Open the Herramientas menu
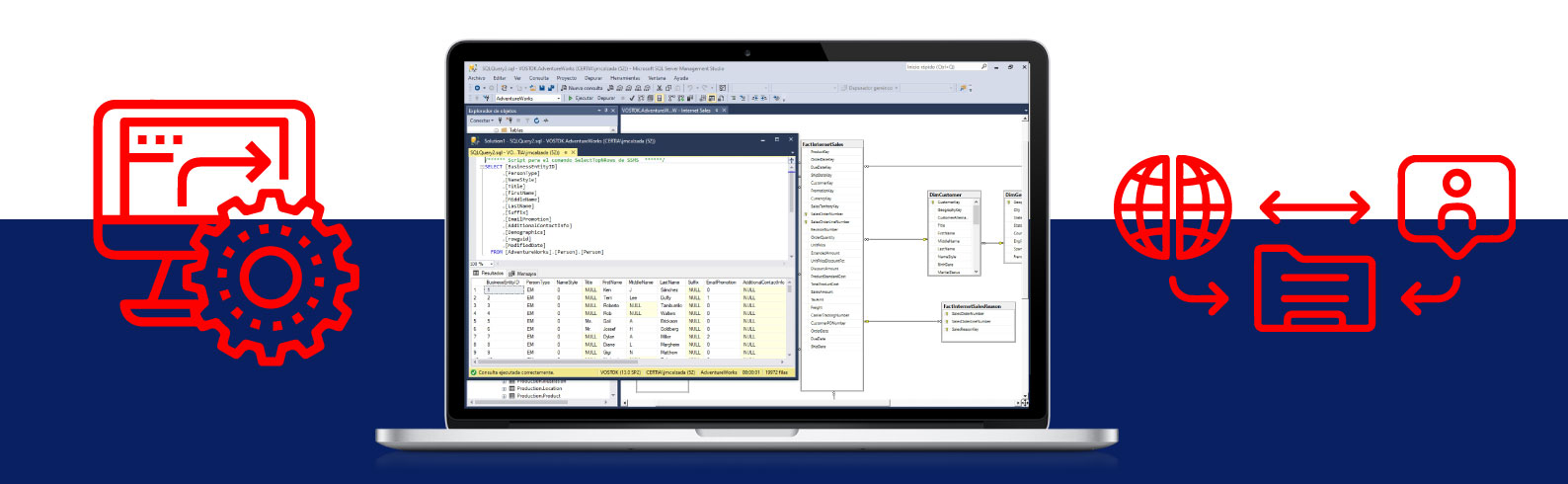The width and height of the screenshot is (1568, 484). click(624, 78)
